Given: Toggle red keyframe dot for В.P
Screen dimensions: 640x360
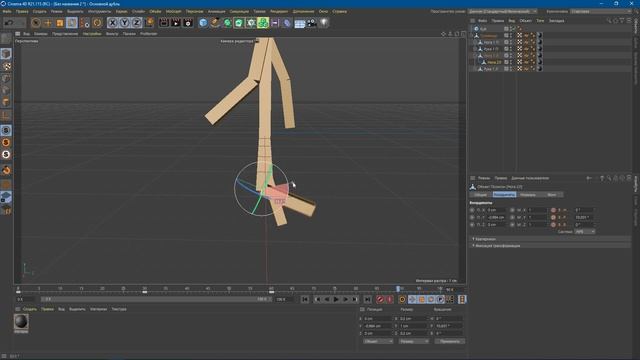Looking at the screenshot, I should (553, 217).
